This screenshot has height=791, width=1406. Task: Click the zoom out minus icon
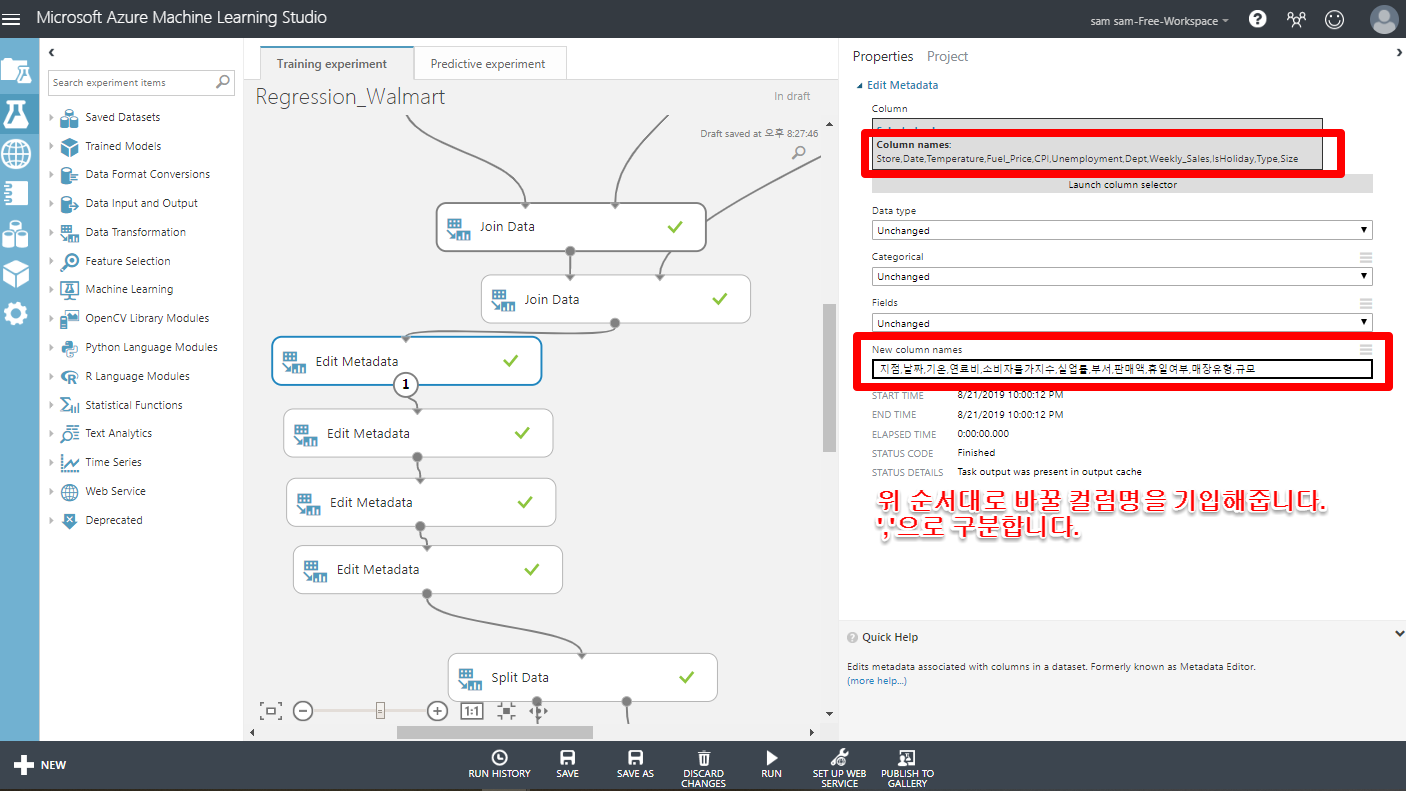[x=304, y=711]
